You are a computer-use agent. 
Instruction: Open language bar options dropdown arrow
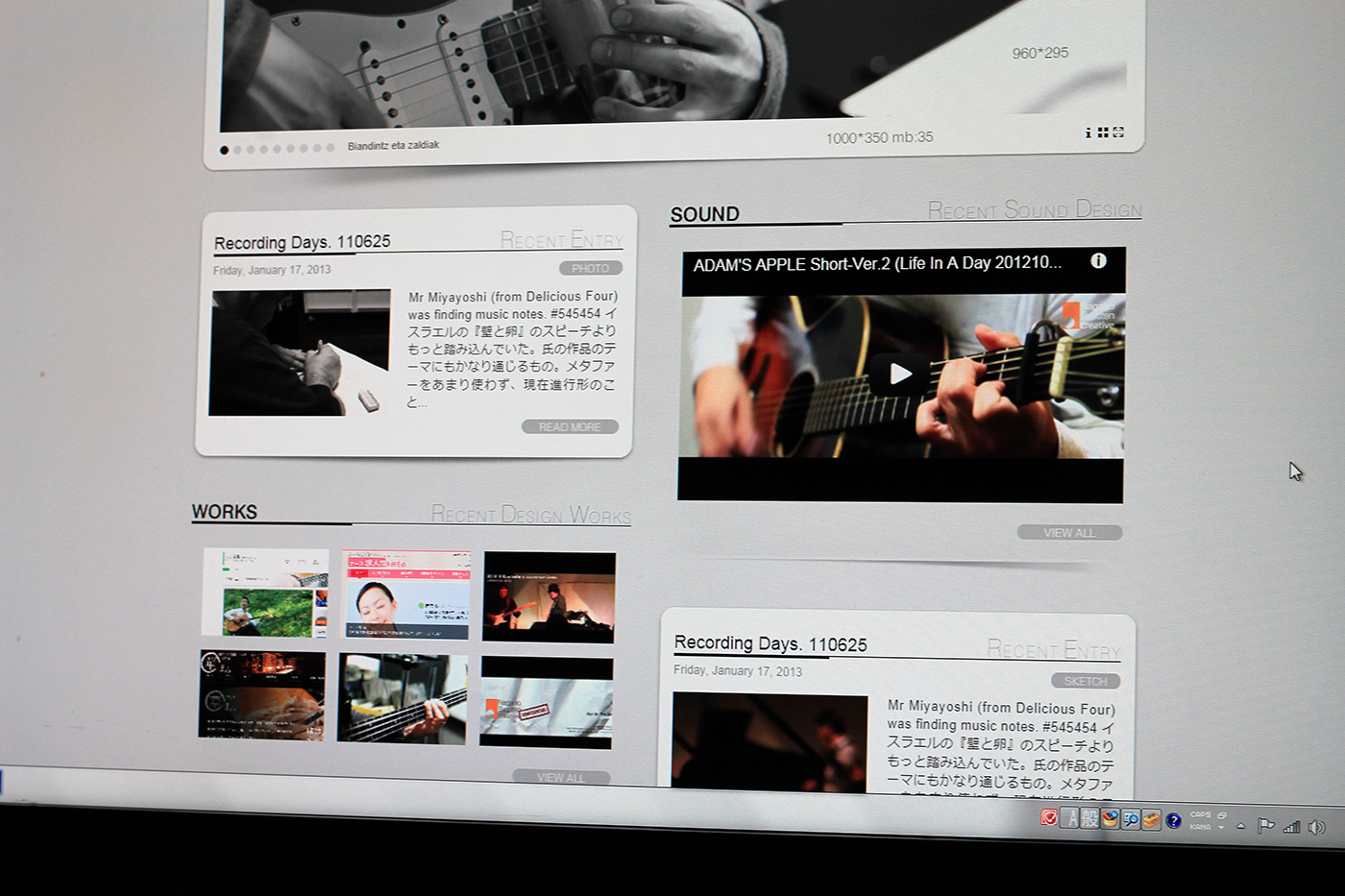click(x=1221, y=827)
